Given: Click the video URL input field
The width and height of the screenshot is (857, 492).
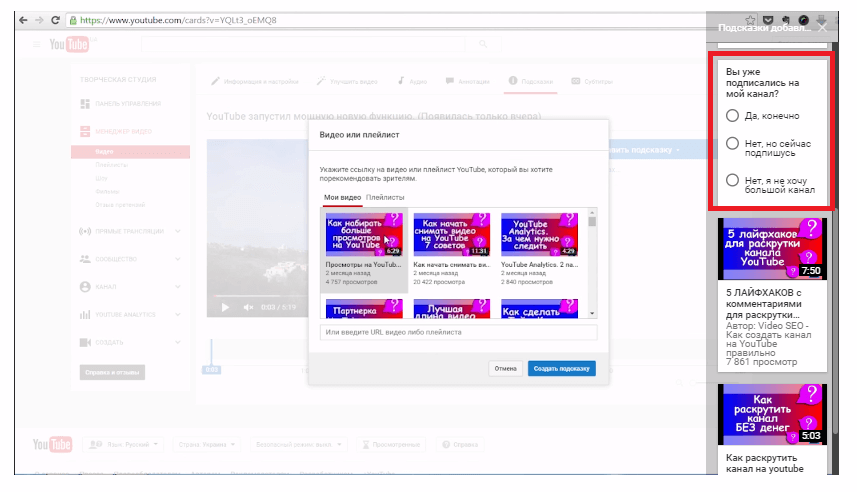Looking at the screenshot, I should [x=458, y=332].
